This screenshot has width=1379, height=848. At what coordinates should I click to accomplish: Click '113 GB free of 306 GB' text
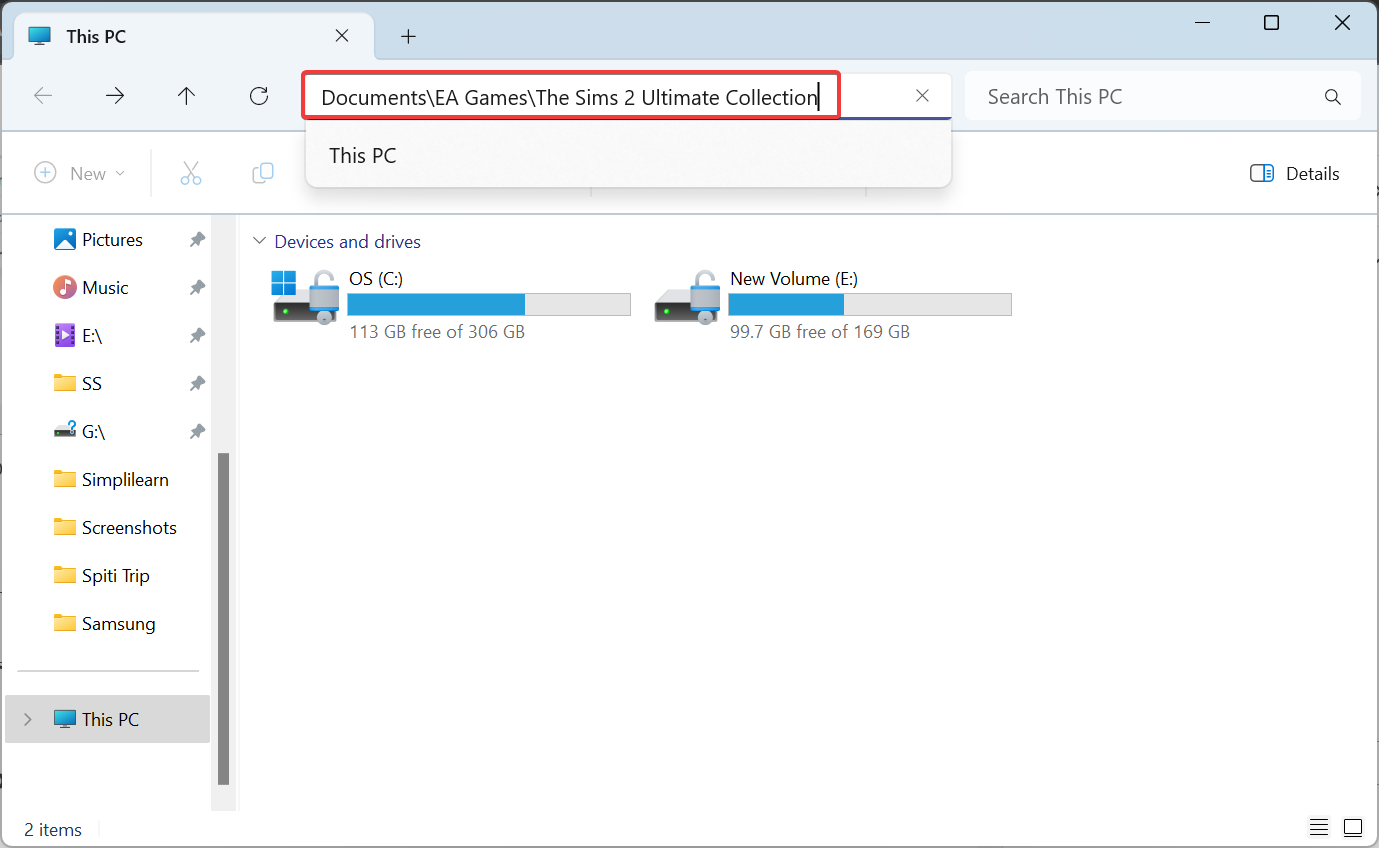437,331
